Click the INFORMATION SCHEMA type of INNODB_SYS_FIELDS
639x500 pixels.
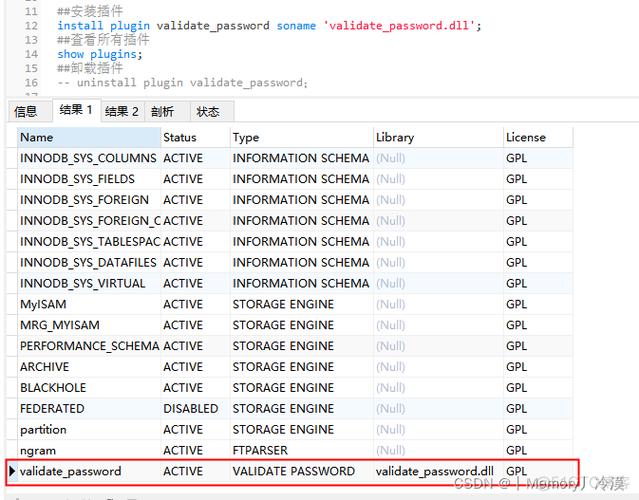click(x=302, y=179)
